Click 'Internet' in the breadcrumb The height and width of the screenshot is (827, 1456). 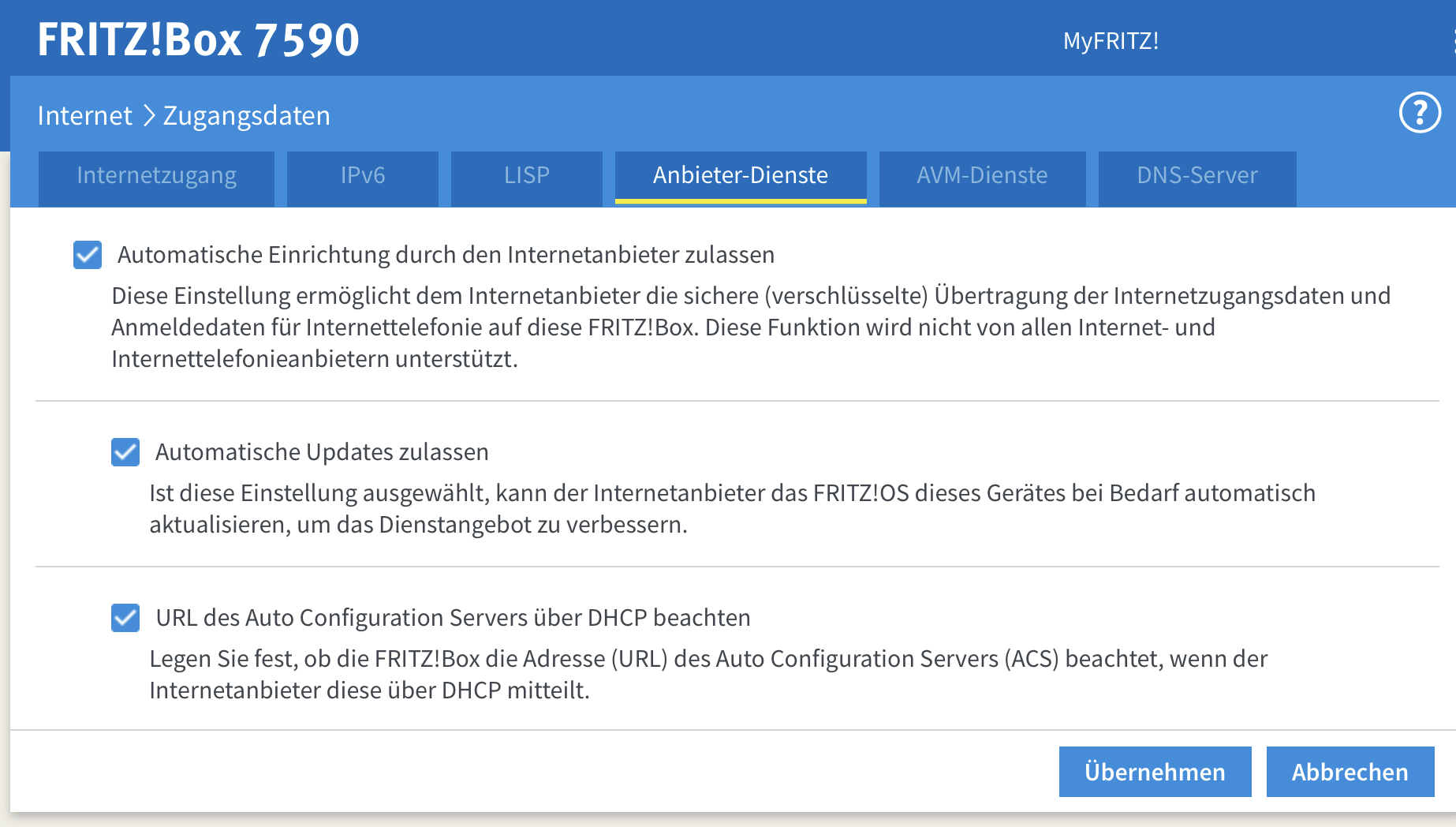84,116
